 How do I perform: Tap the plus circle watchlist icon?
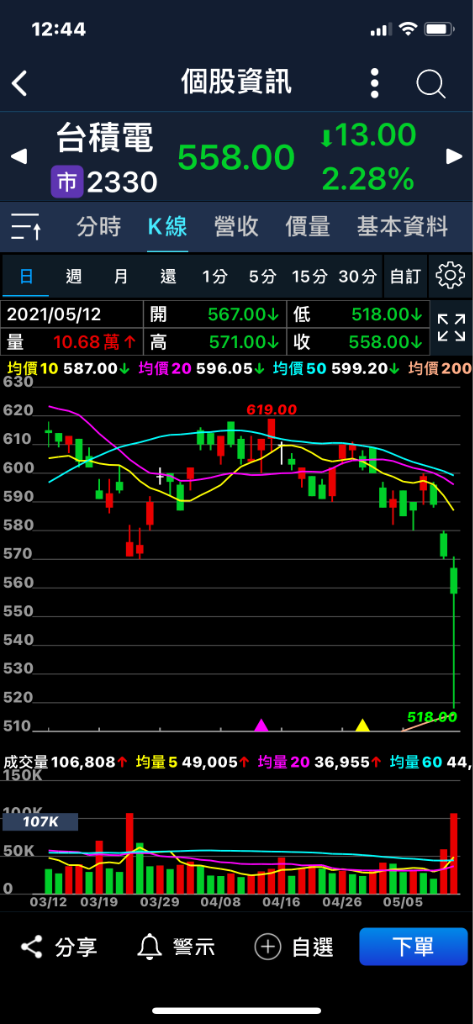click(267, 946)
